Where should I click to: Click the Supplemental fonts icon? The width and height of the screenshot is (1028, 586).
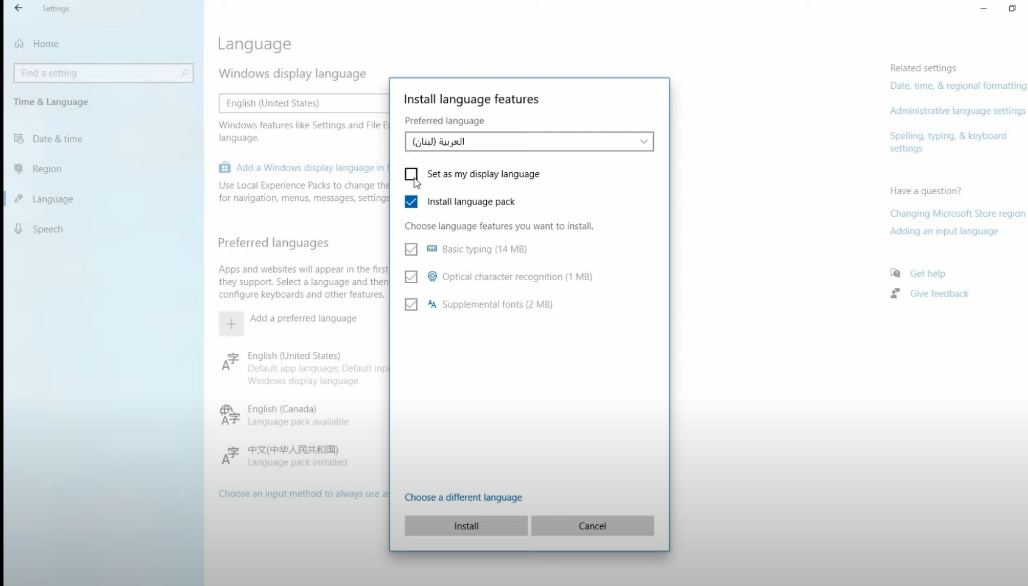[430, 304]
